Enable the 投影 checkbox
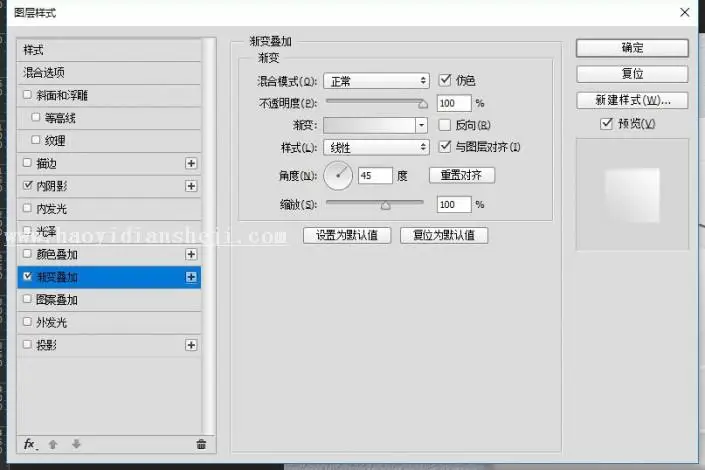The image size is (705, 470). point(27,344)
